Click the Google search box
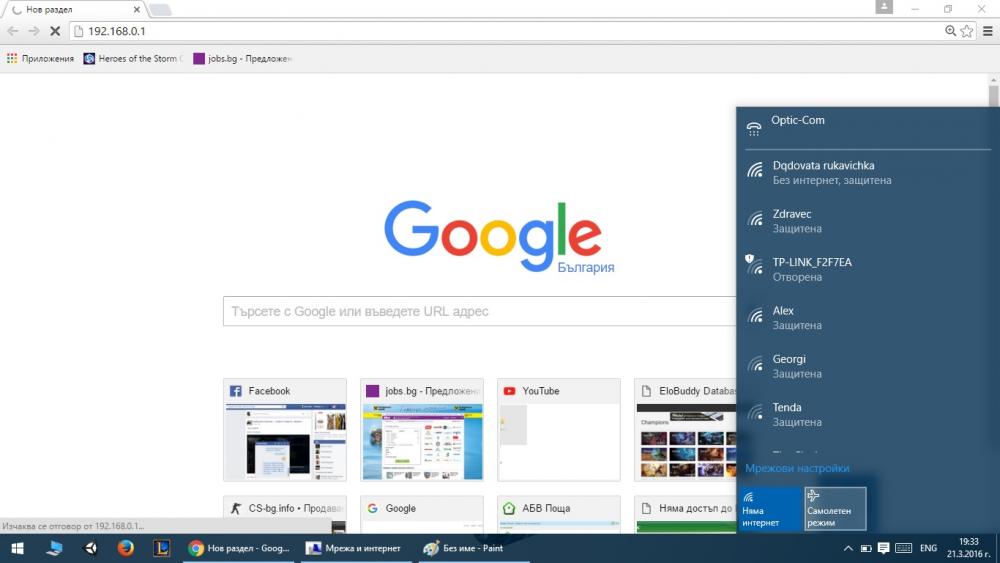 click(480, 311)
